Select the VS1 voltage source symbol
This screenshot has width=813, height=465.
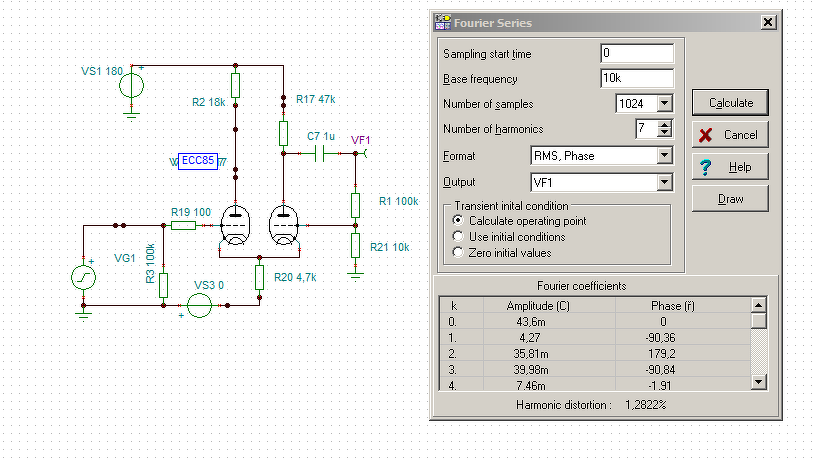(131, 86)
